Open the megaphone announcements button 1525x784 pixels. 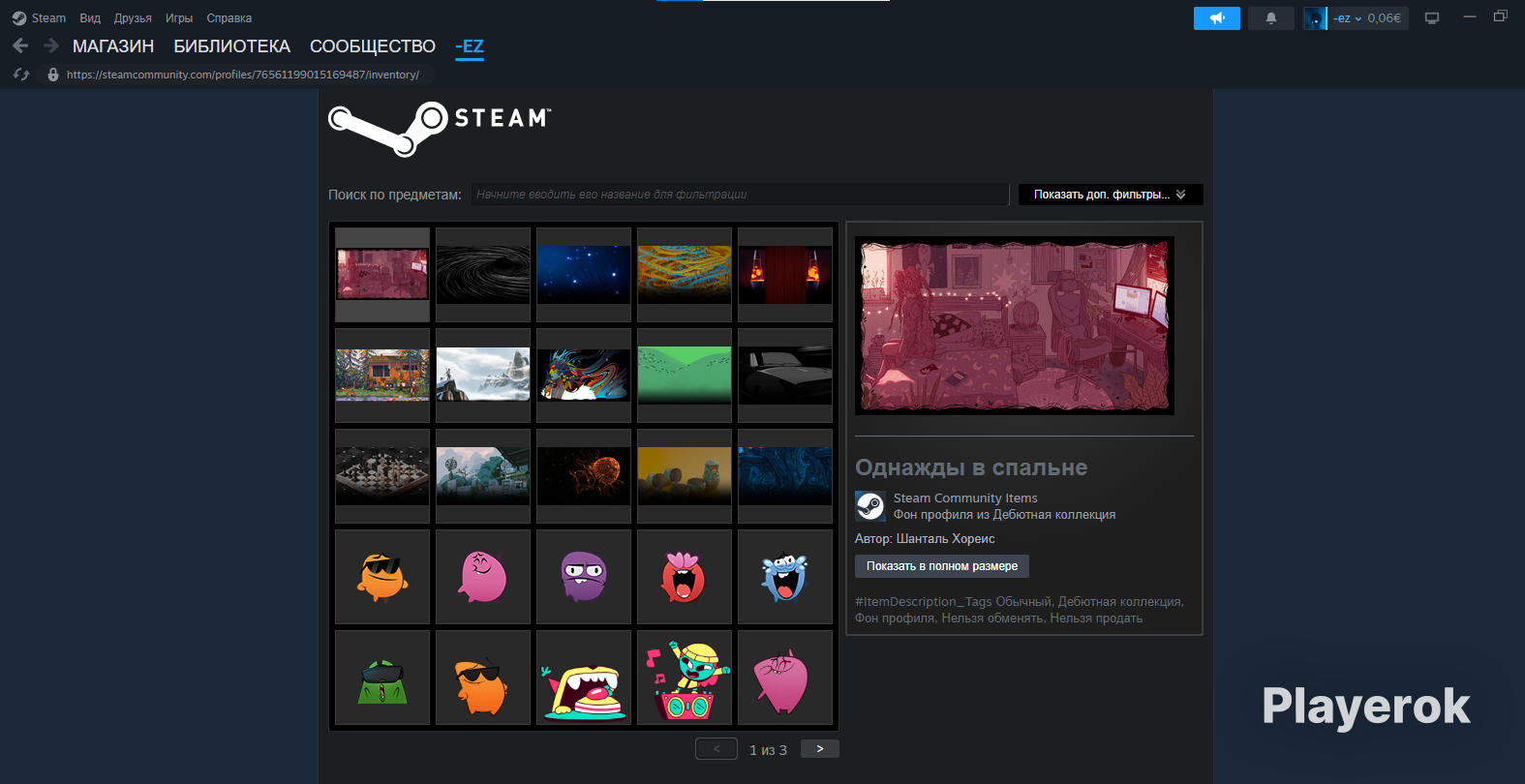tap(1217, 18)
